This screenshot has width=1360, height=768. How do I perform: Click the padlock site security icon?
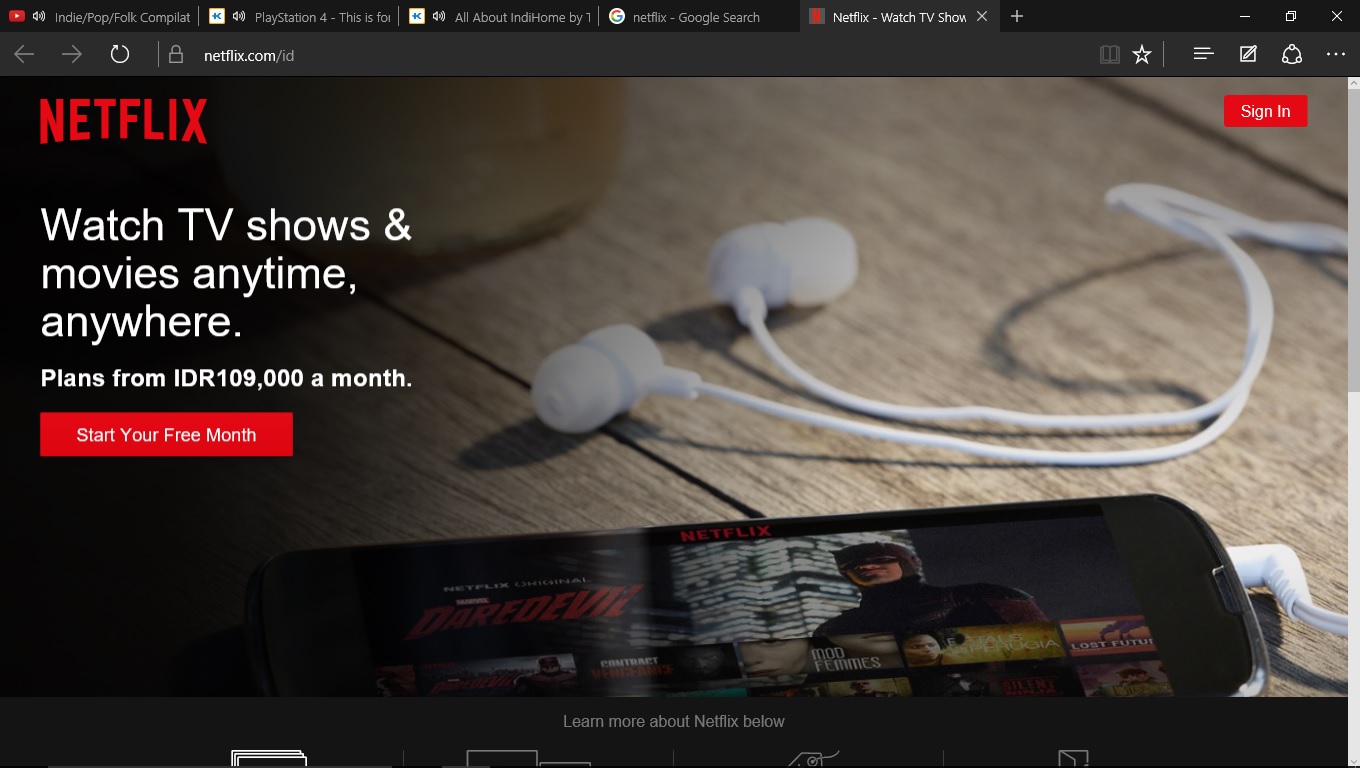click(x=176, y=55)
